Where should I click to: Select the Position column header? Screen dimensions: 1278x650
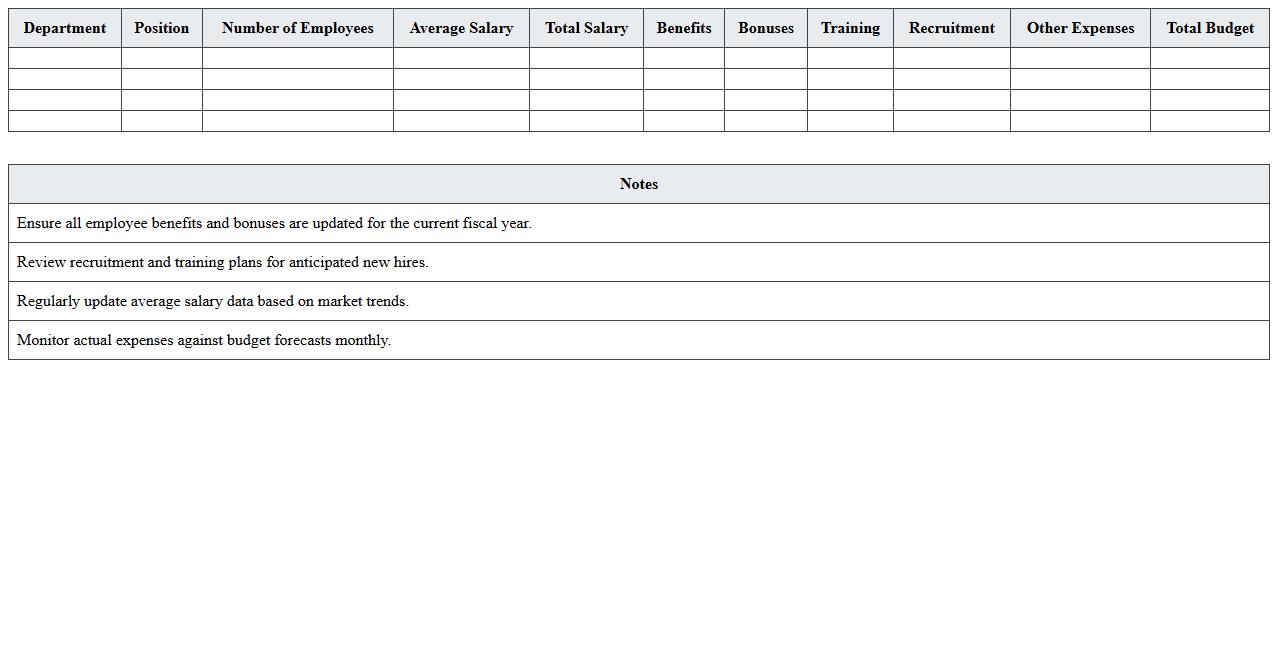click(x=162, y=28)
